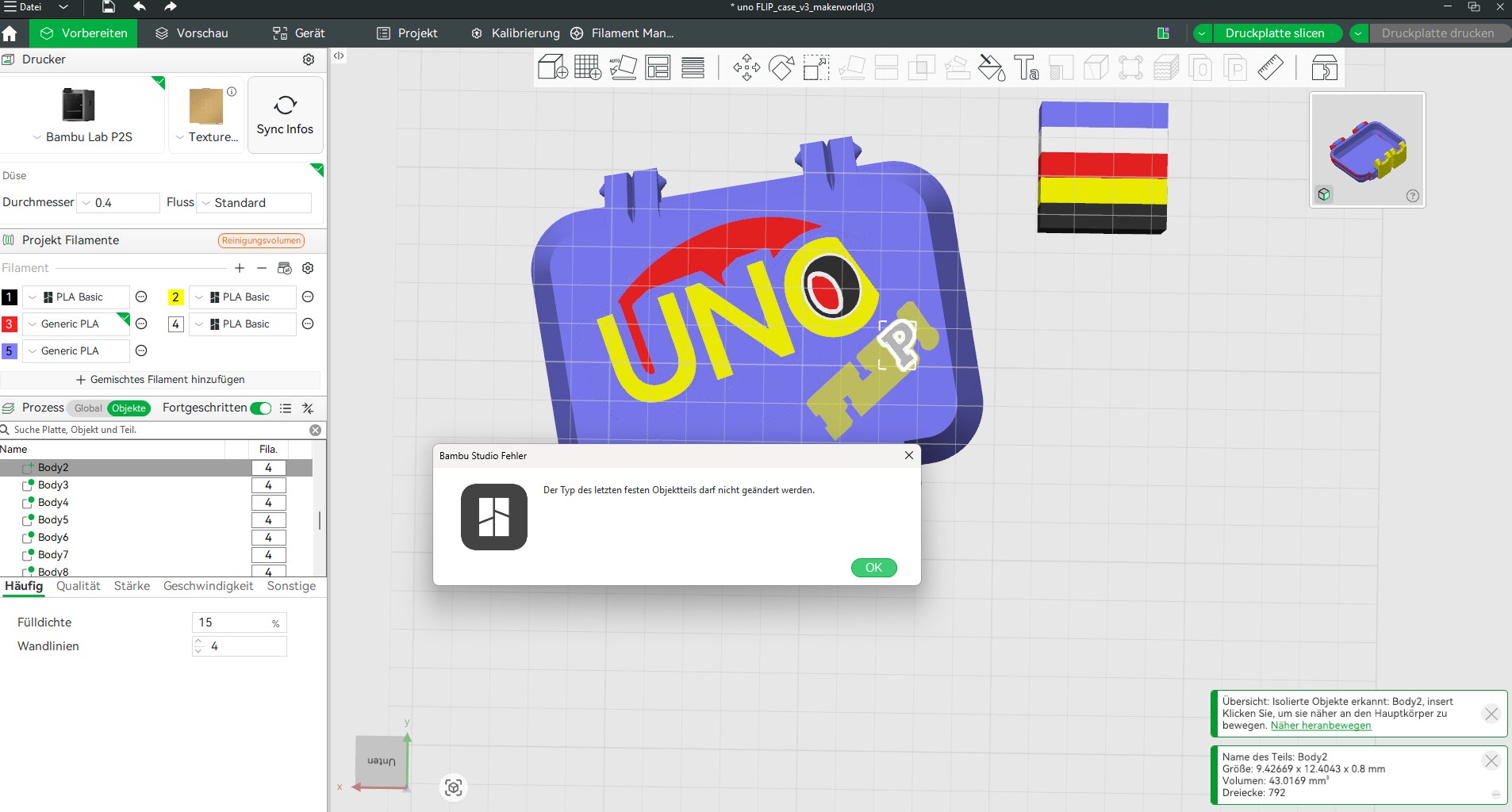Open the Qualität settings tab

pyautogui.click(x=79, y=586)
